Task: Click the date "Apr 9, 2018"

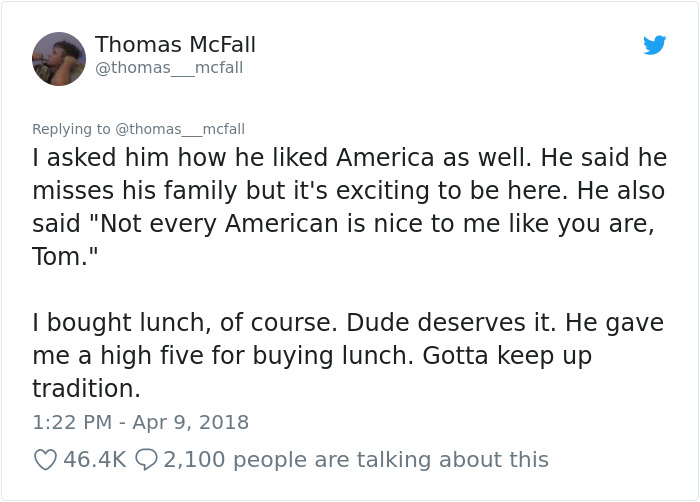Action: (192, 422)
